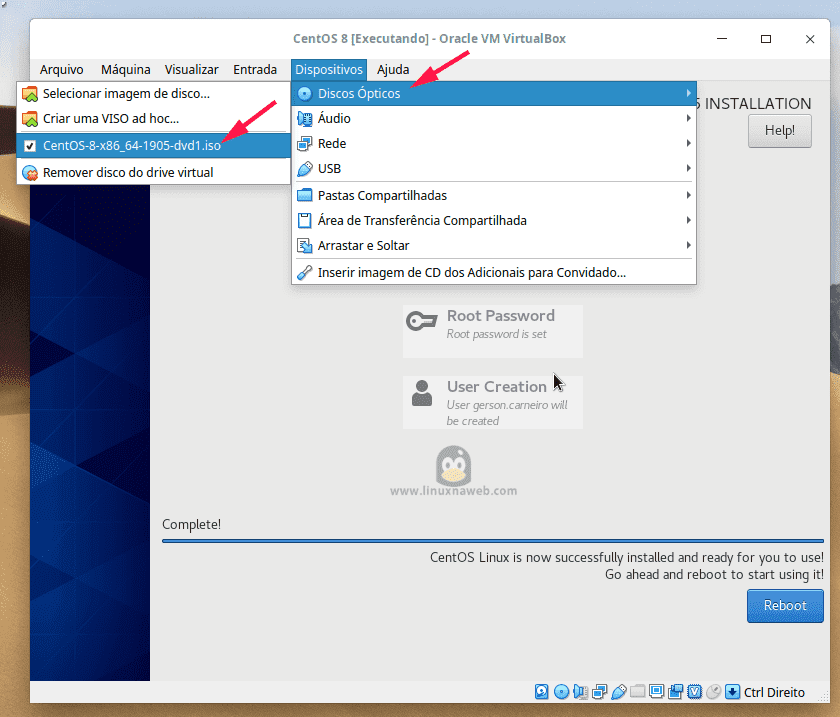This screenshot has width=840, height=717.
Task: Open the Entrada menu
Action: pos(255,70)
